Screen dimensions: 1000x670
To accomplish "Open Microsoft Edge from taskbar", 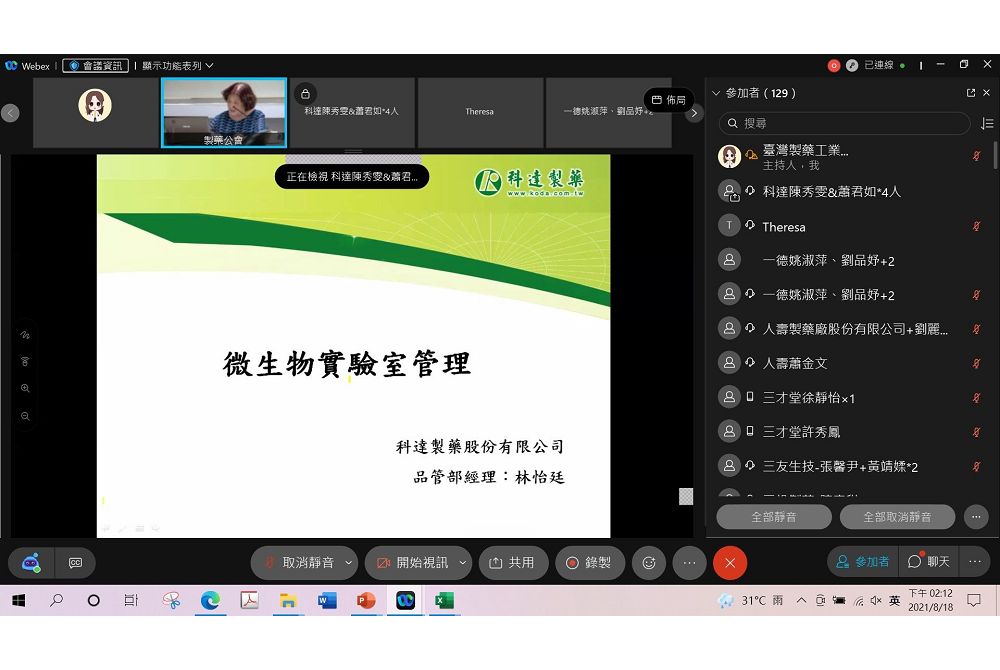I will tap(210, 601).
